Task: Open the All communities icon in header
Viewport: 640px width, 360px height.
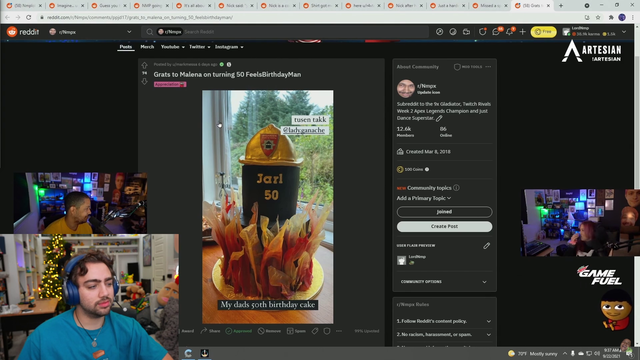Action: [x=453, y=32]
